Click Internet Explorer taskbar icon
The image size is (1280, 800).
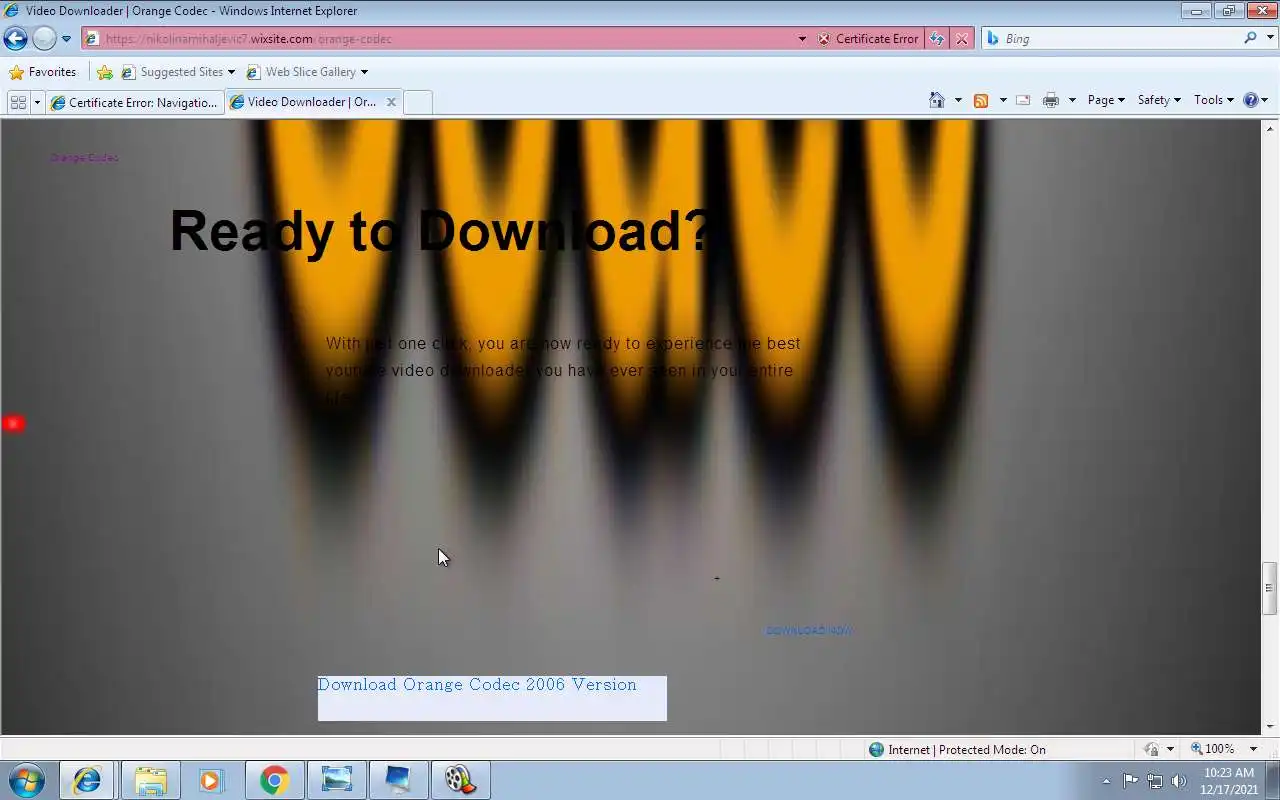click(87, 780)
